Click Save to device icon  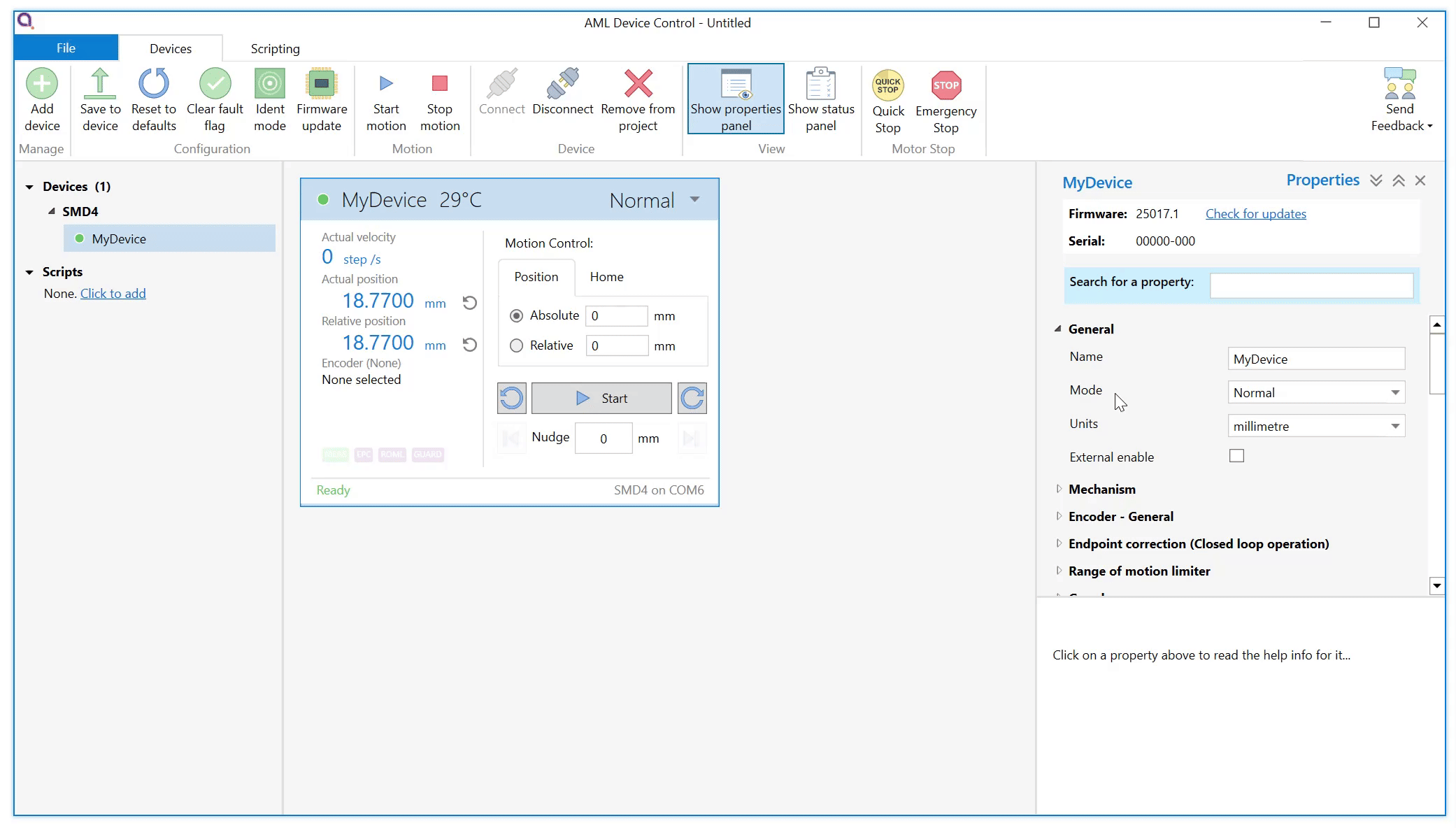coord(100,84)
